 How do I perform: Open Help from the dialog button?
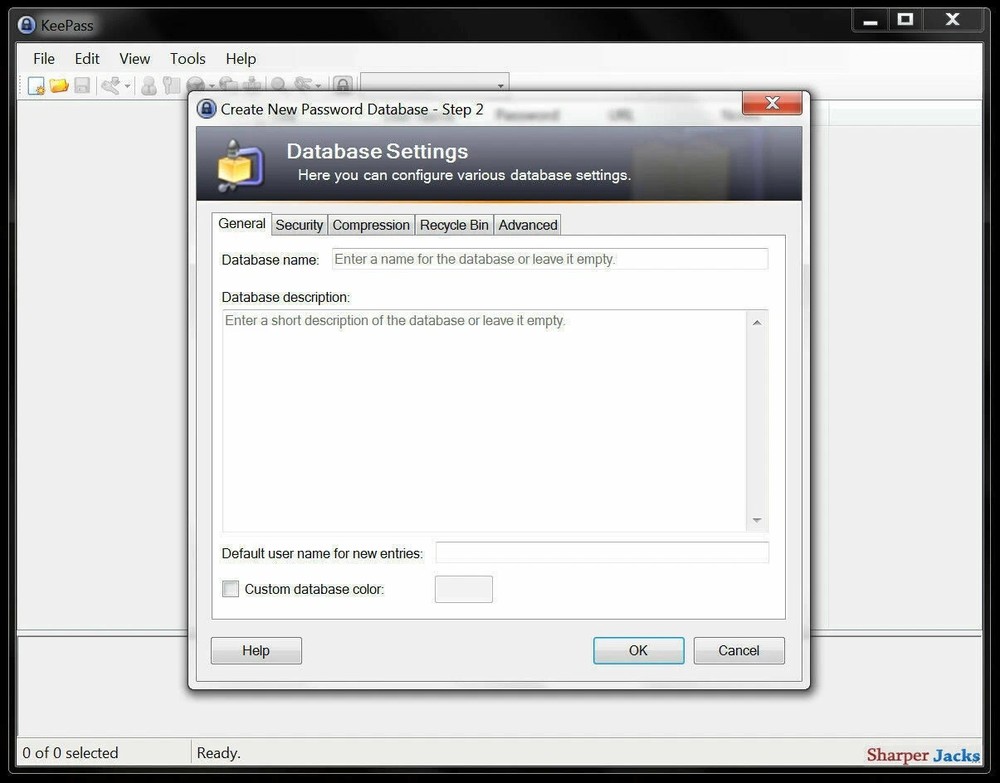coord(255,650)
